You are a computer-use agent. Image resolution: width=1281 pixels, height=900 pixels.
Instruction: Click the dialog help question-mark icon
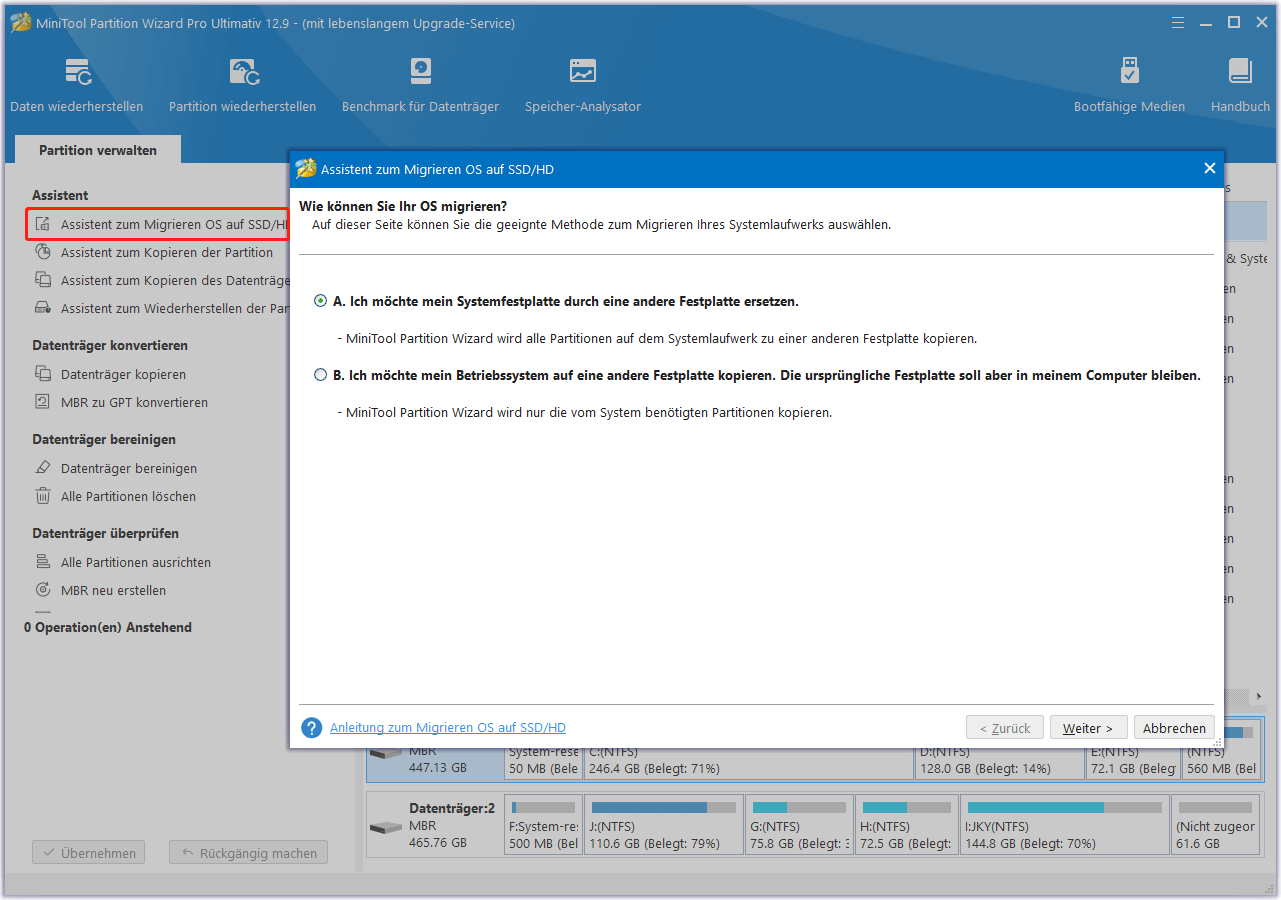(x=311, y=728)
